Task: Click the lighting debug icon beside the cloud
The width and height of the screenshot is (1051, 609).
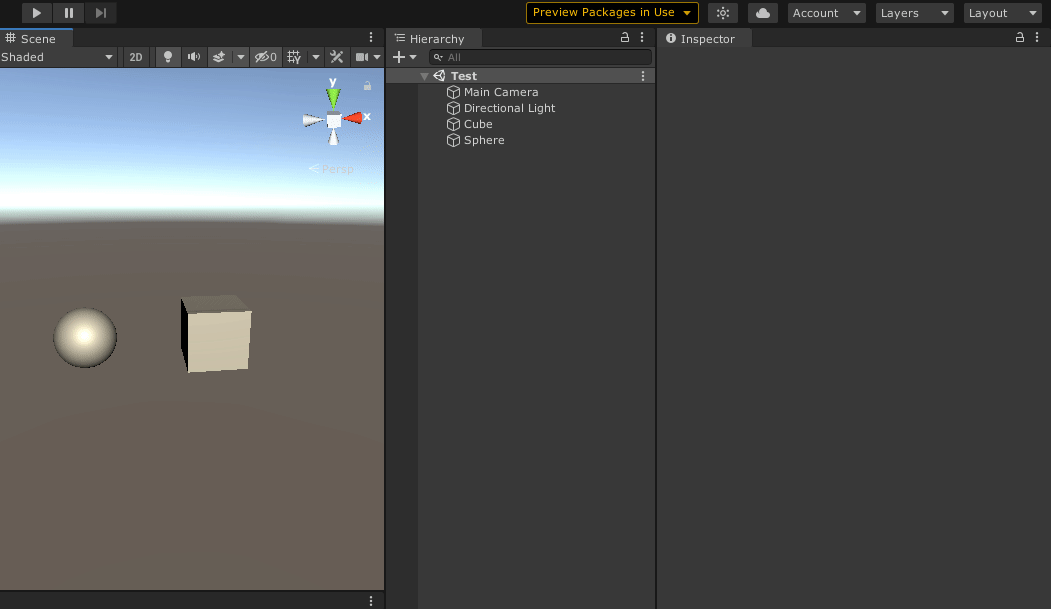Action: tap(722, 13)
